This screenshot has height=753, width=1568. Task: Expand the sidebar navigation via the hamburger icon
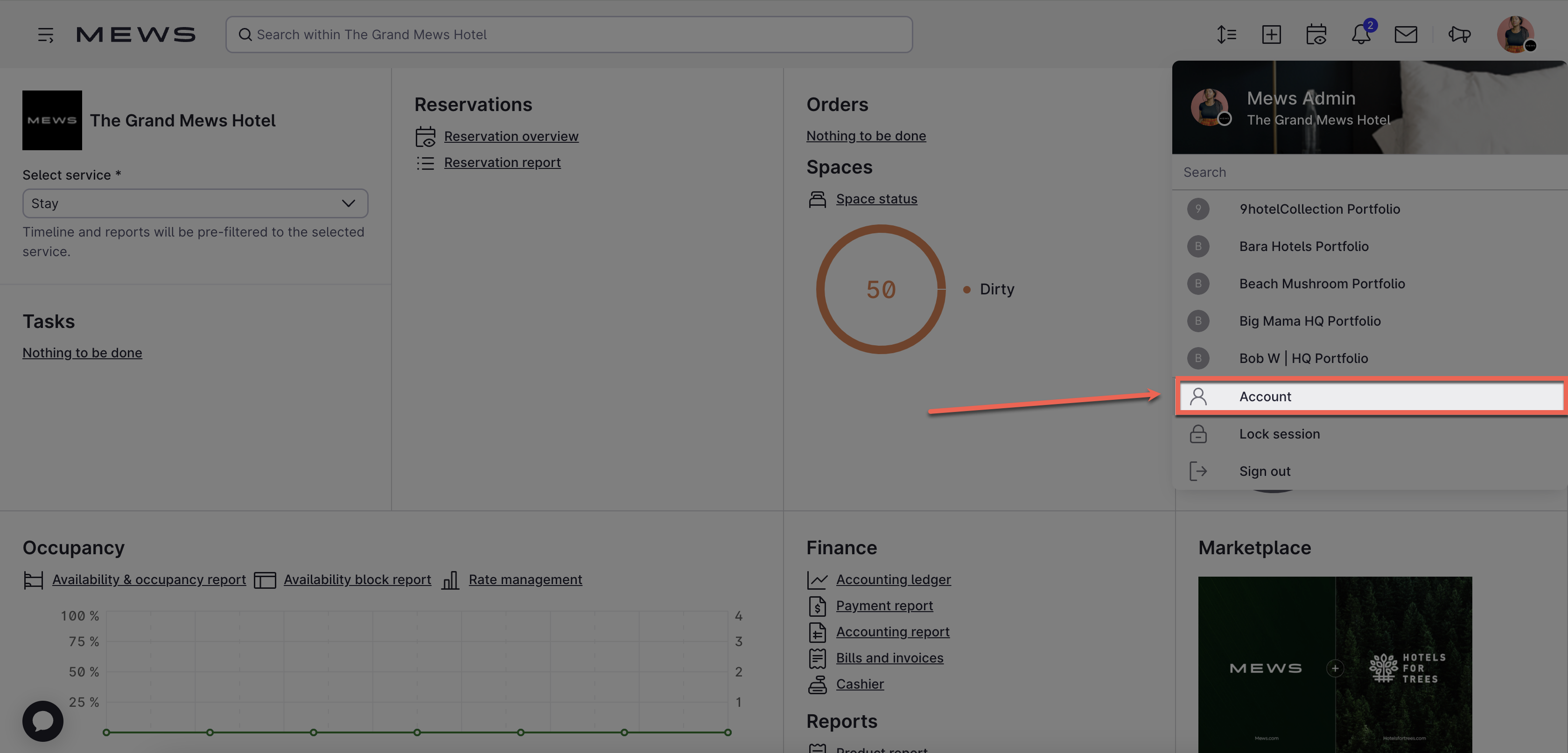click(x=46, y=35)
